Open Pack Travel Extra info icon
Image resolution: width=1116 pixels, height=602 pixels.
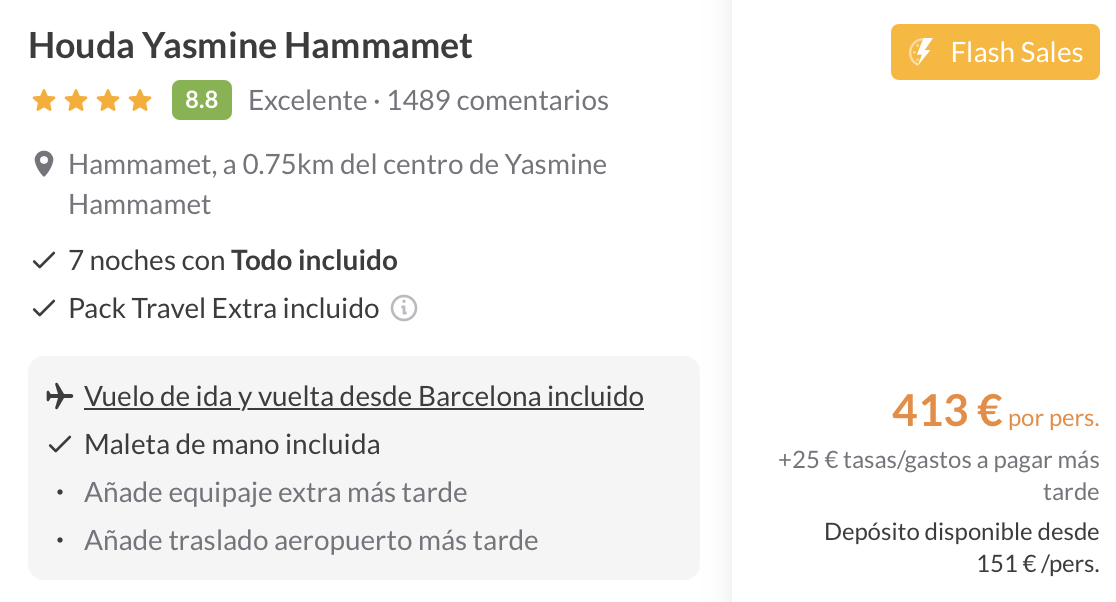coord(403,308)
